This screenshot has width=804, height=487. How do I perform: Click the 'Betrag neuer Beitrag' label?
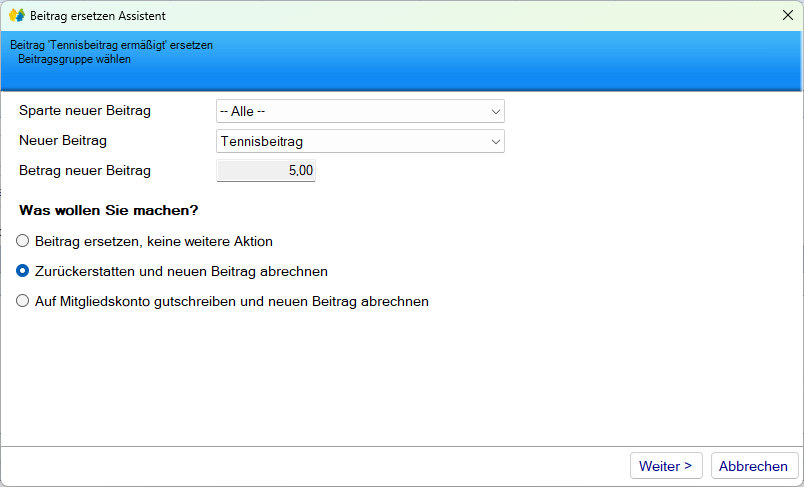(x=85, y=170)
